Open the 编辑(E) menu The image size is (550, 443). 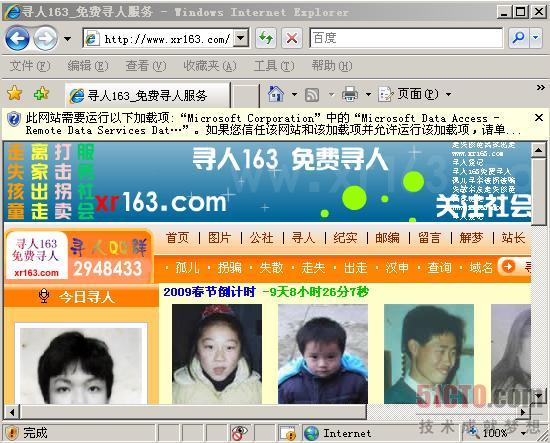point(88,66)
